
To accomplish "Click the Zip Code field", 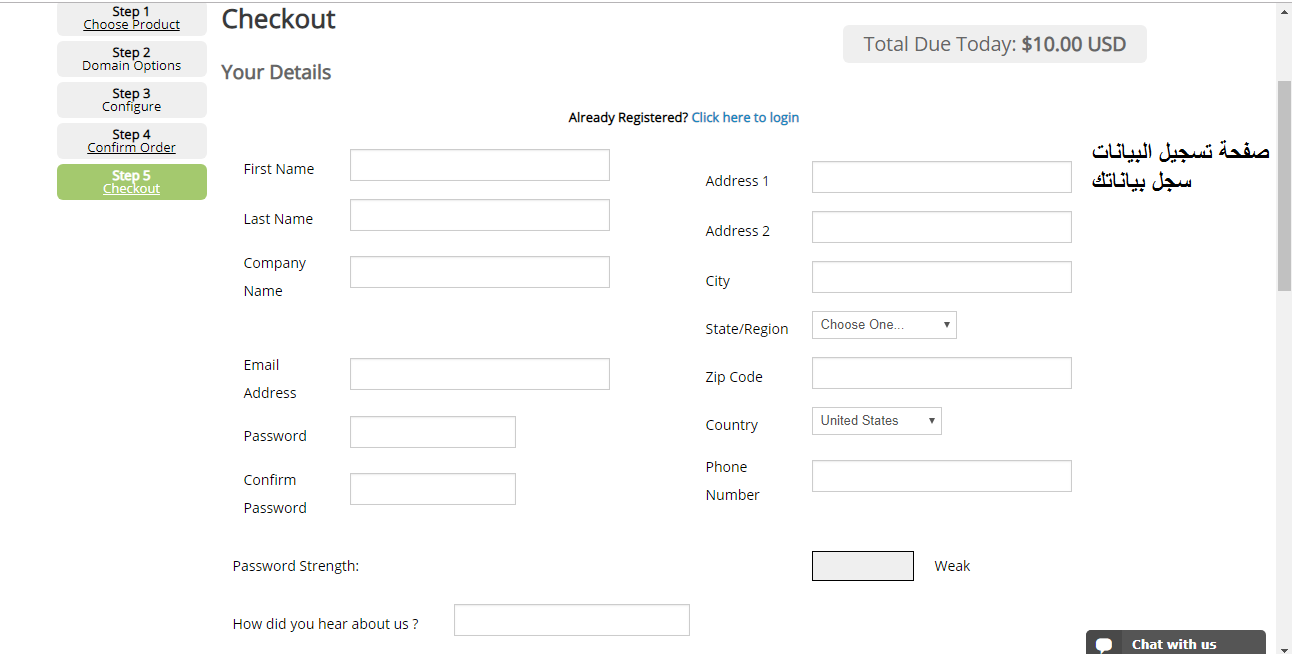I will (x=941, y=374).
